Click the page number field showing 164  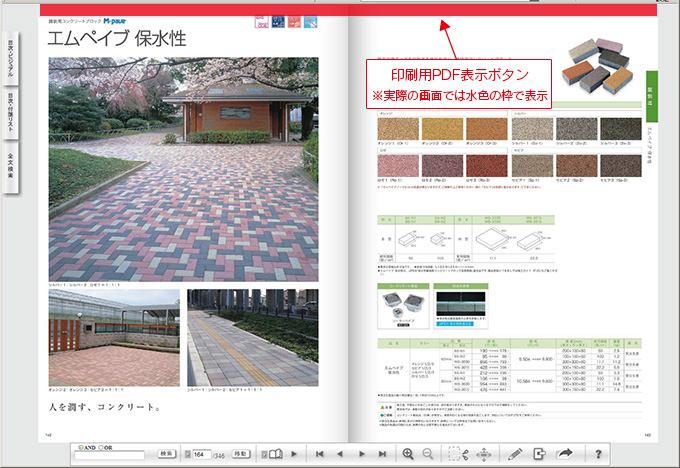point(202,454)
